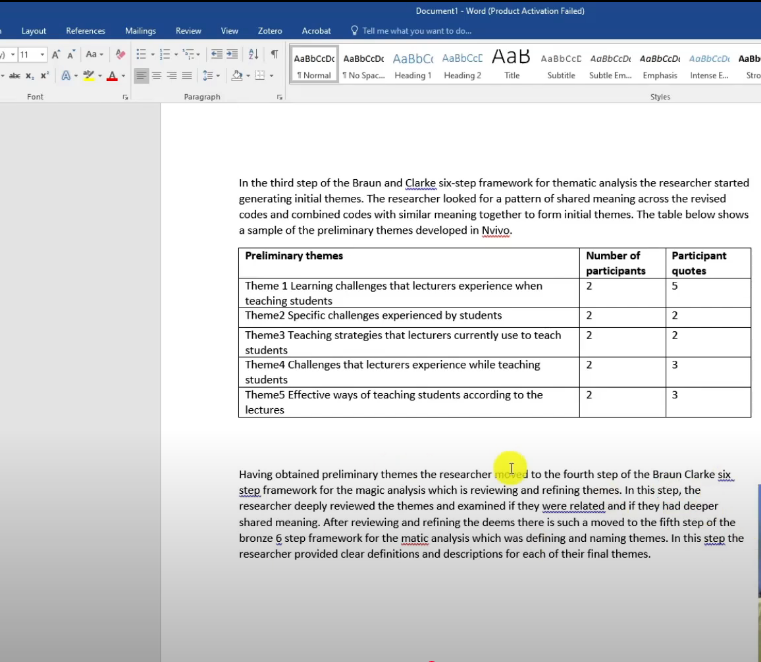Toggle superscript formatting
This screenshot has height=662, width=761.
click(x=45, y=76)
